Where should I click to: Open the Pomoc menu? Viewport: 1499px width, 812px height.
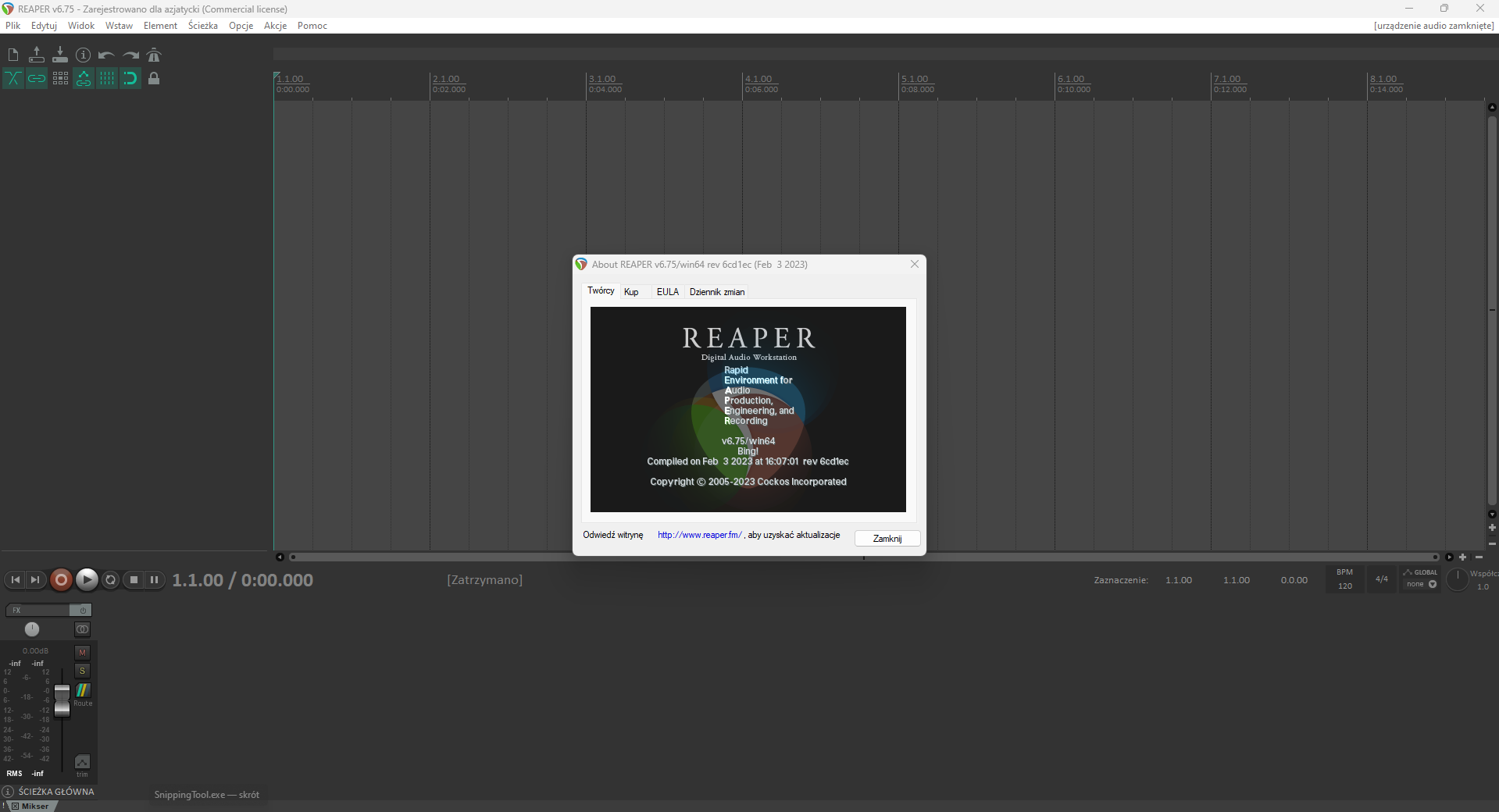point(312,26)
